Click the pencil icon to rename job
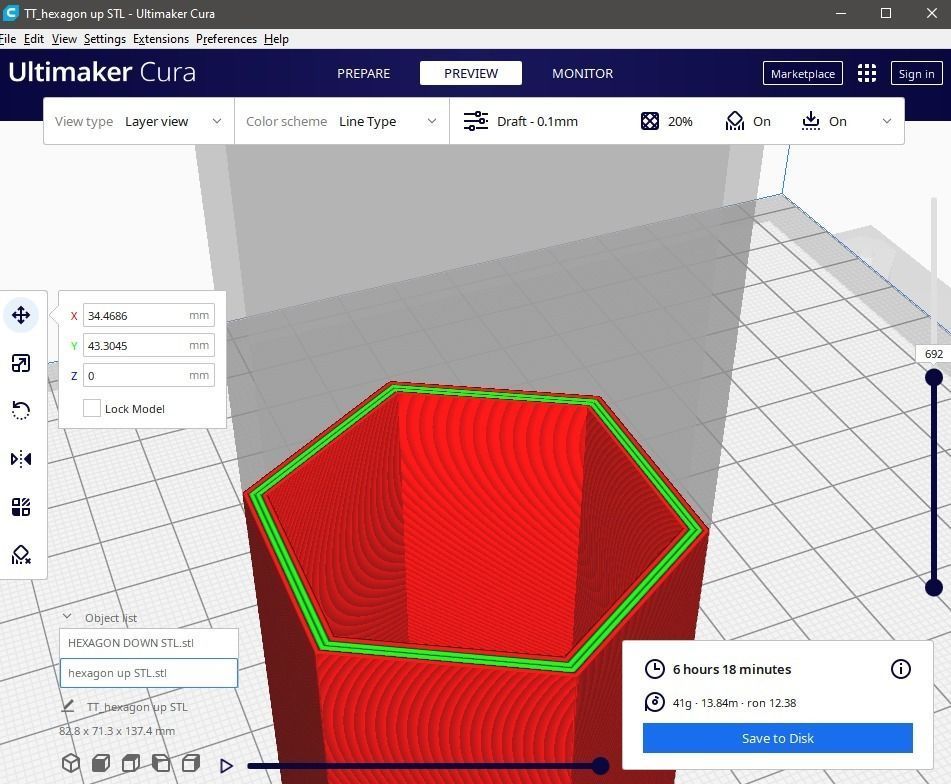951x784 pixels. (68, 706)
